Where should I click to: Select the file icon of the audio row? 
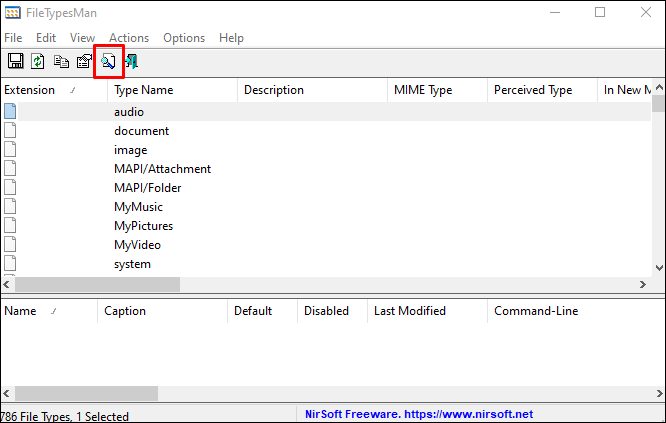coord(10,111)
